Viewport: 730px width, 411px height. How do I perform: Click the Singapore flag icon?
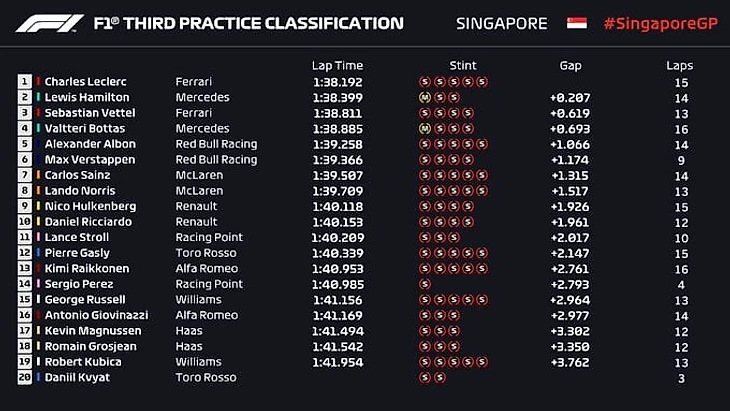pyautogui.click(x=577, y=23)
